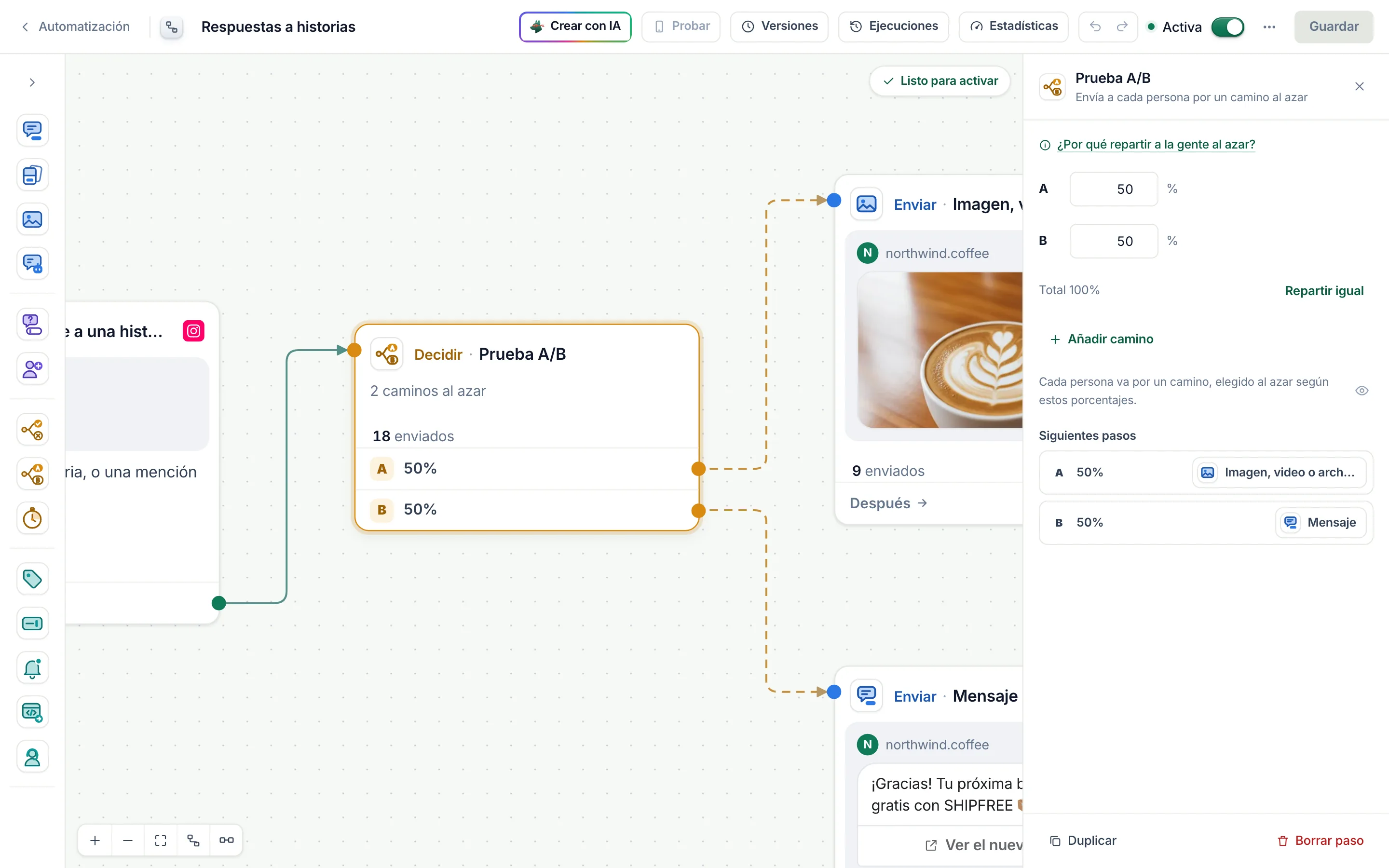Open '¿Por qué repartir a la gente al azar?'
This screenshot has width=1389, height=868.
point(1156,145)
